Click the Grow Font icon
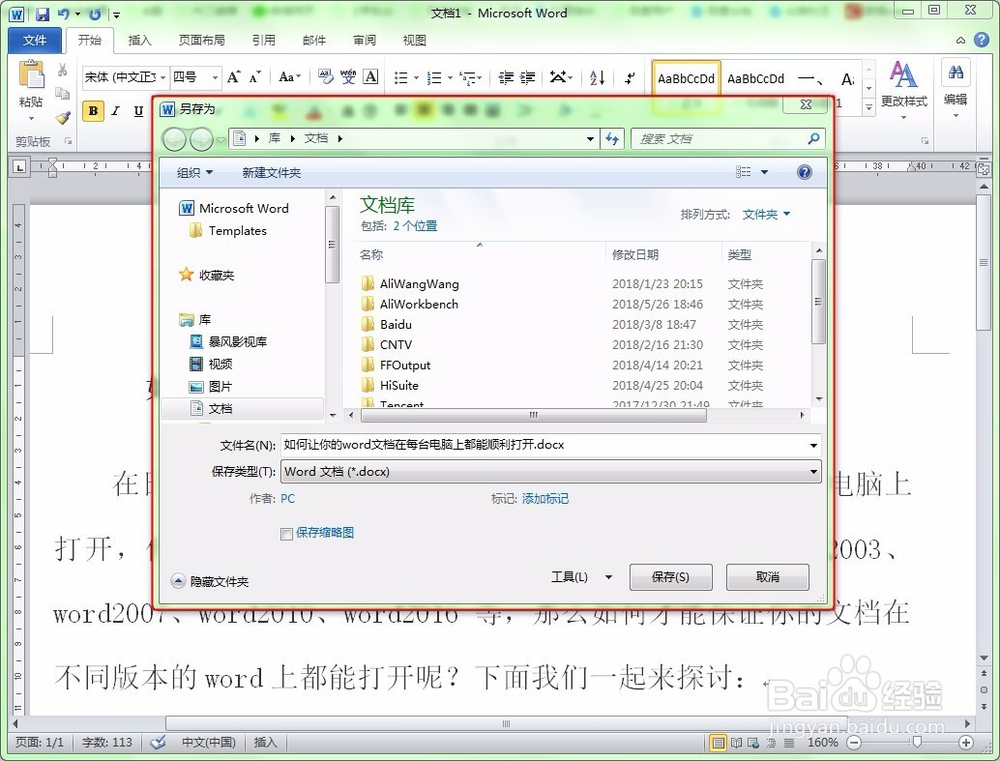This screenshot has height=761, width=1000. [x=234, y=77]
